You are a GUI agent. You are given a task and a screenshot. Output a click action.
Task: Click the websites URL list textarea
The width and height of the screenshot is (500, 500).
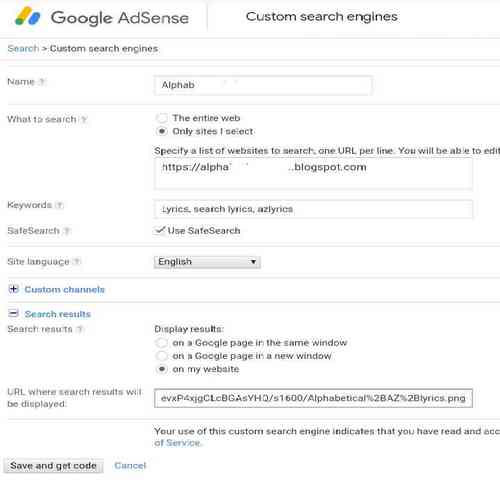click(x=313, y=174)
